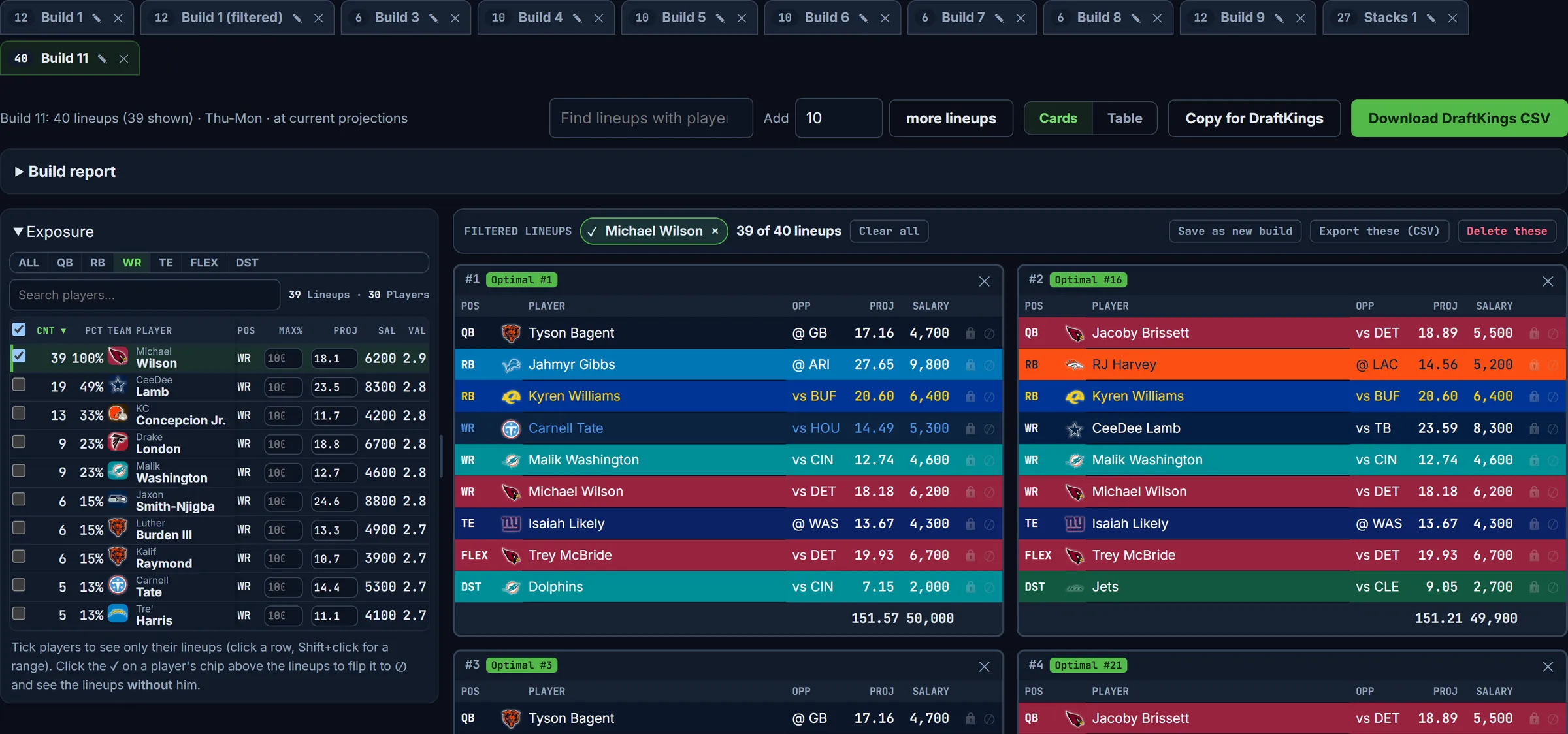Close the Stacks 1 tab
Viewport: 1568px width, 734px height.
point(1452,18)
